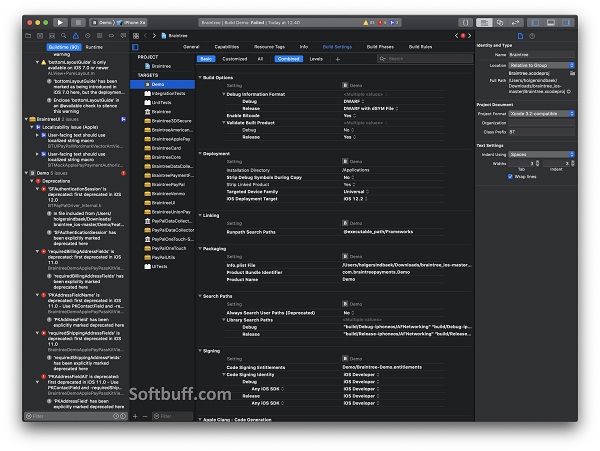Open the Breakpoint navigator icon
The height and width of the screenshot is (451, 600).
111,36
